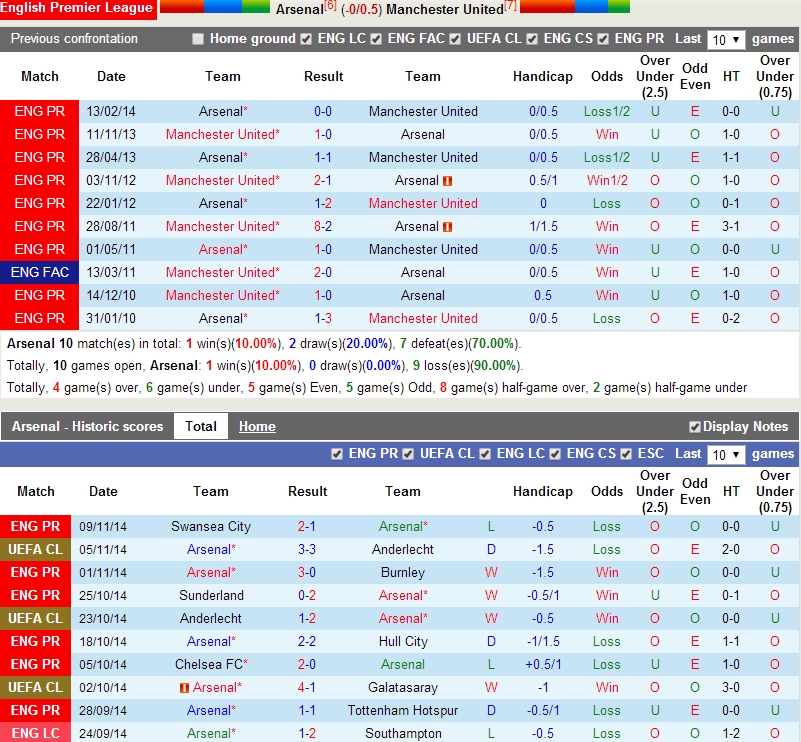Image resolution: width=801 pixels, height=742 pixels.
Task: Click the 0-0 result on 13/02/14
Action: (x=323, y=111)
